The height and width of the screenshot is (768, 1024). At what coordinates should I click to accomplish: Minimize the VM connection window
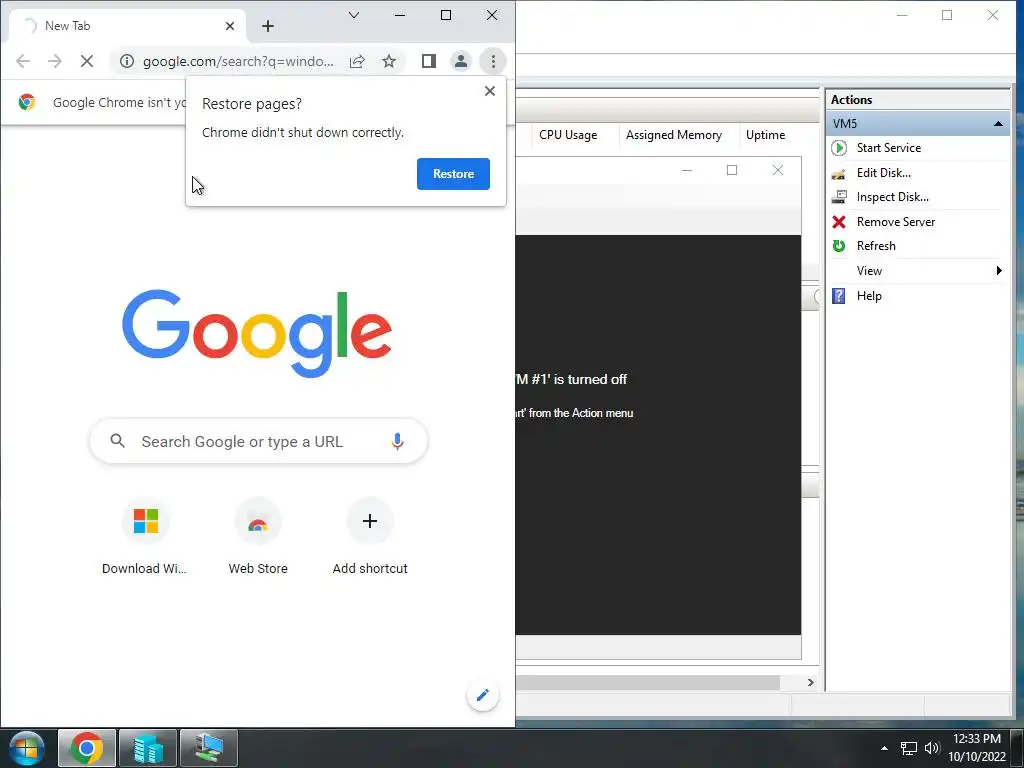(x=686, y=170)
